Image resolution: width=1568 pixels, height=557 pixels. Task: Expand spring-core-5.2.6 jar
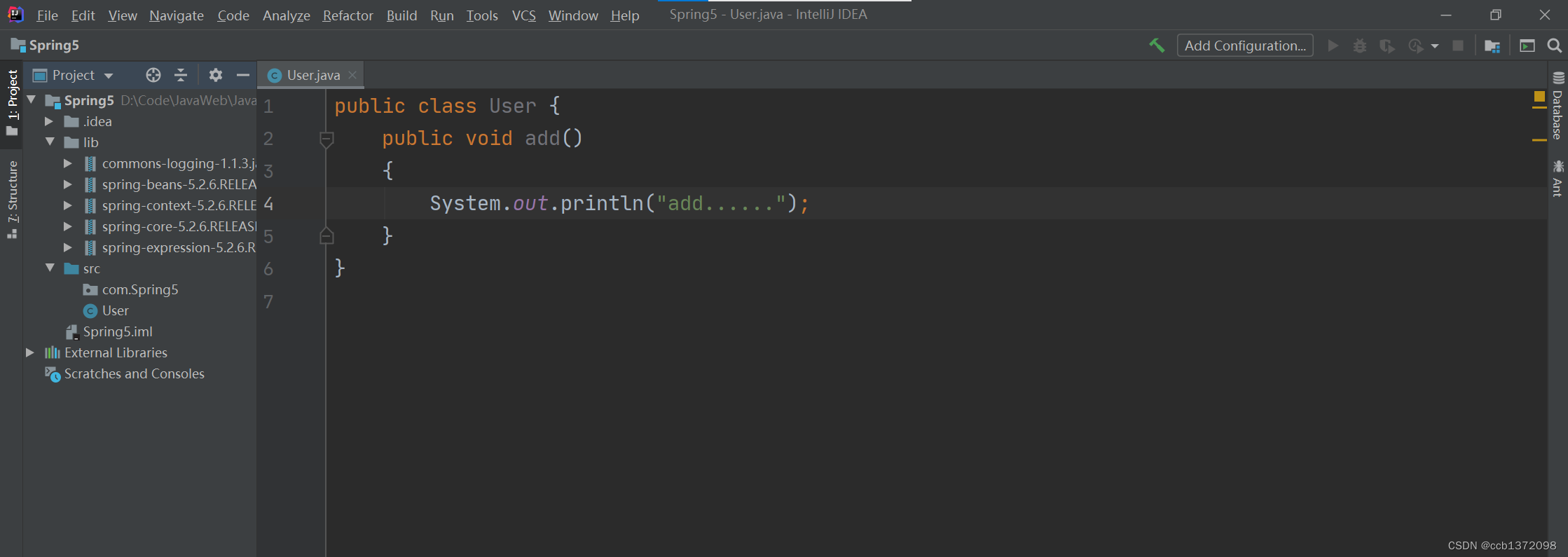point(67,226)
